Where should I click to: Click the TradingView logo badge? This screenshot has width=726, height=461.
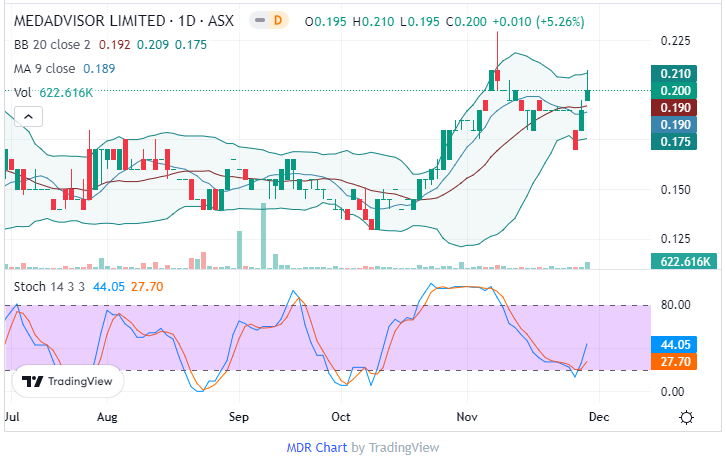[x=68, y=381]
